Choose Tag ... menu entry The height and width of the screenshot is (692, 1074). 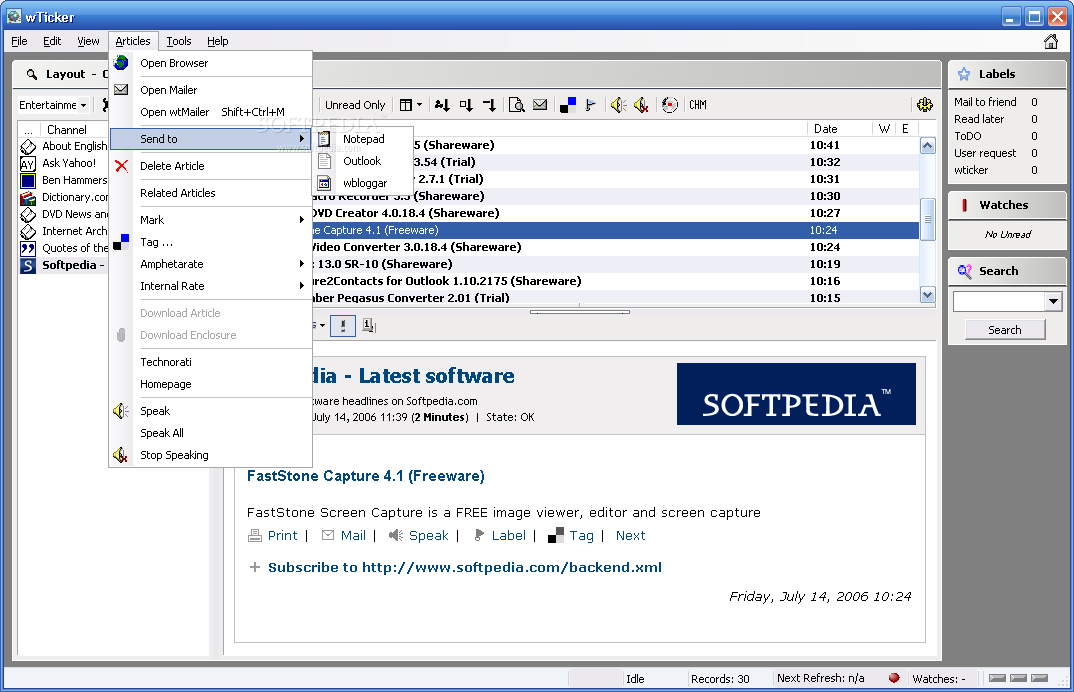tap(210, 242)
